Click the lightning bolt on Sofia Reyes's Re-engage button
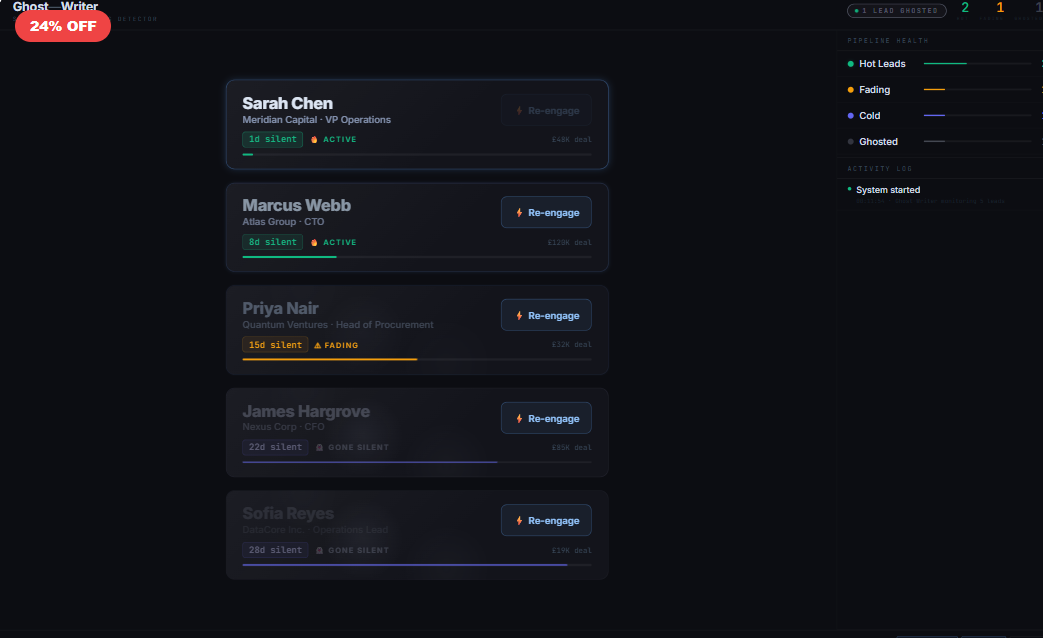 click(x=520, y=520)
